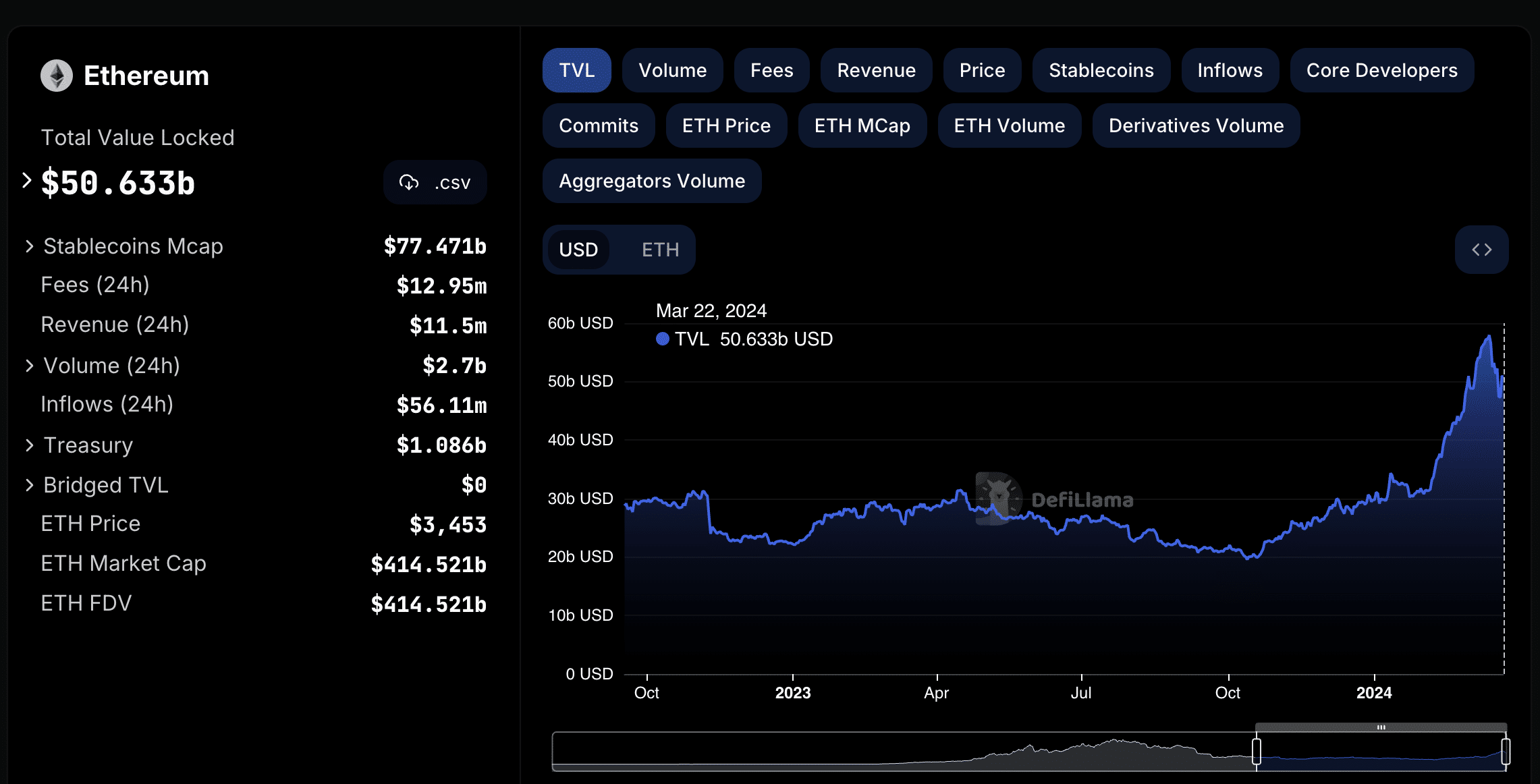Toggle the TVL chart metric

click(577, 70)
